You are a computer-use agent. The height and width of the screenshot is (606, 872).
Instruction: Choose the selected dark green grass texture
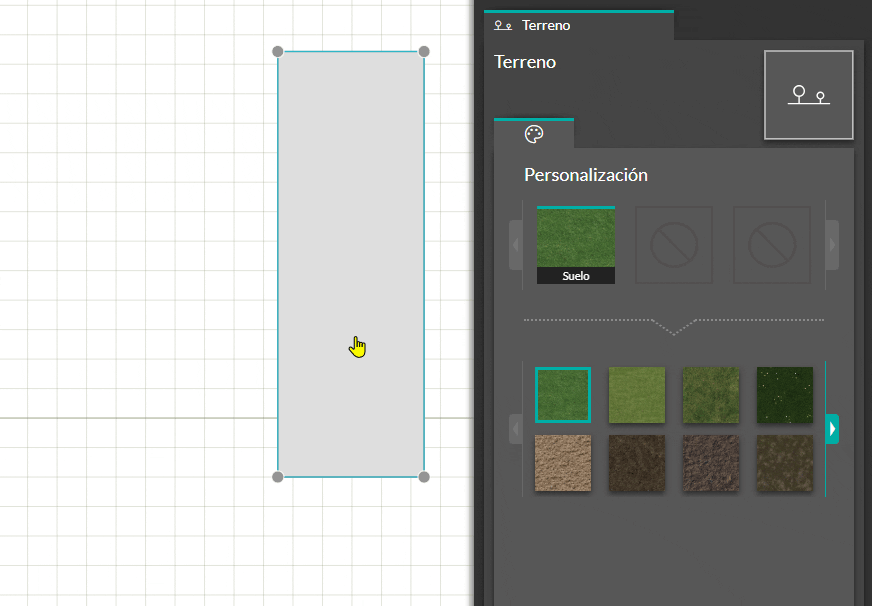(x=563, y=395)
